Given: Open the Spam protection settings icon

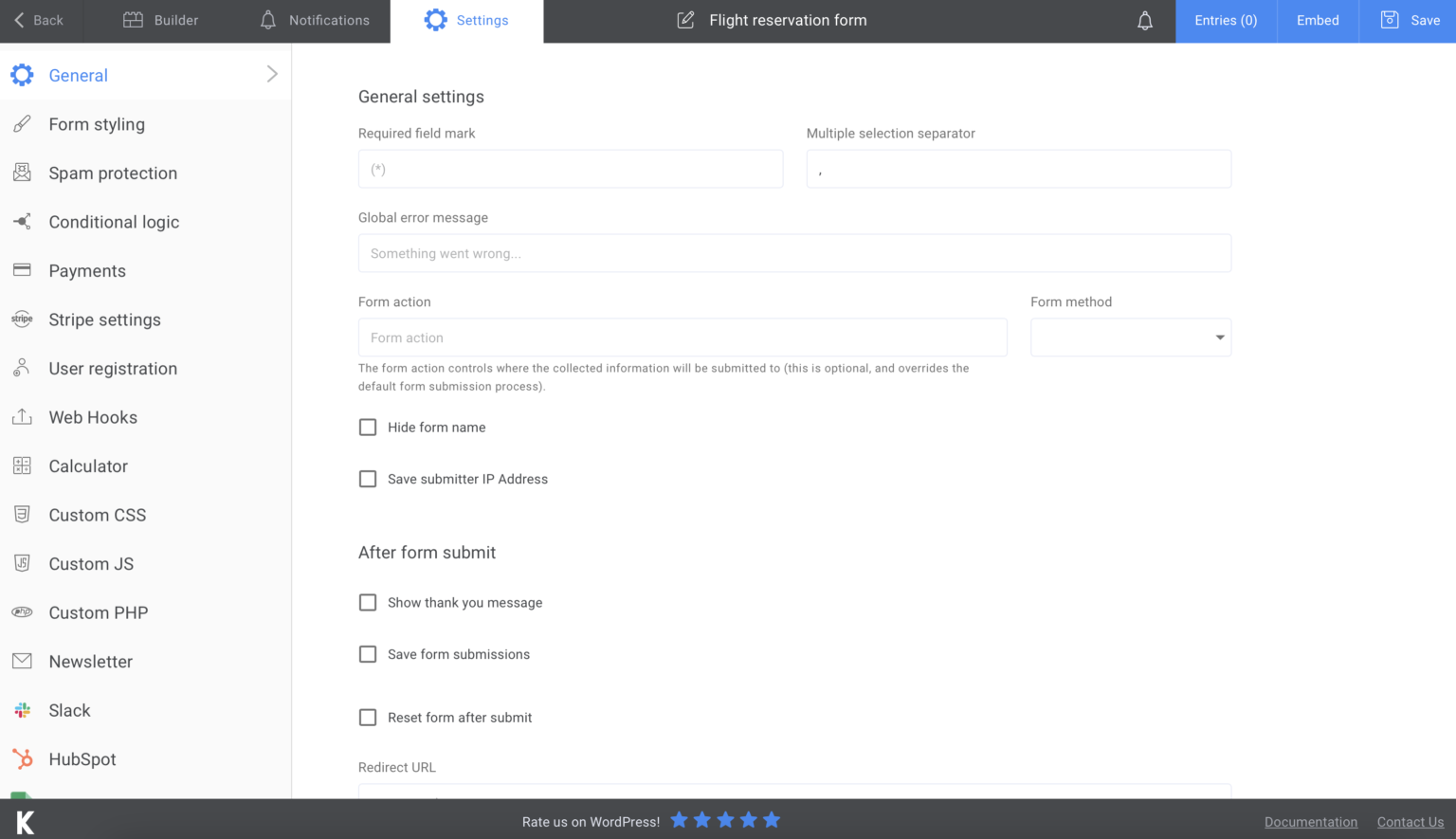Looking at the screenshot, I should point(22,173).
